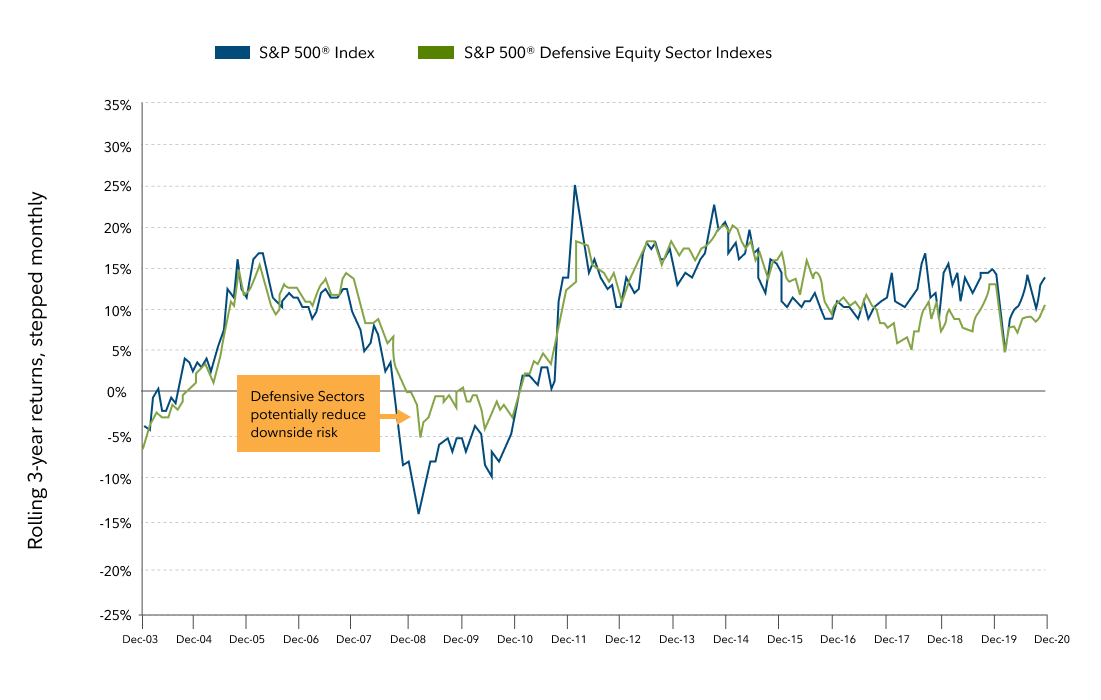The height and width of the screenshot is (700, 1101).
Task: Click the Dec-03 x-axis date label
Action: 142,638
